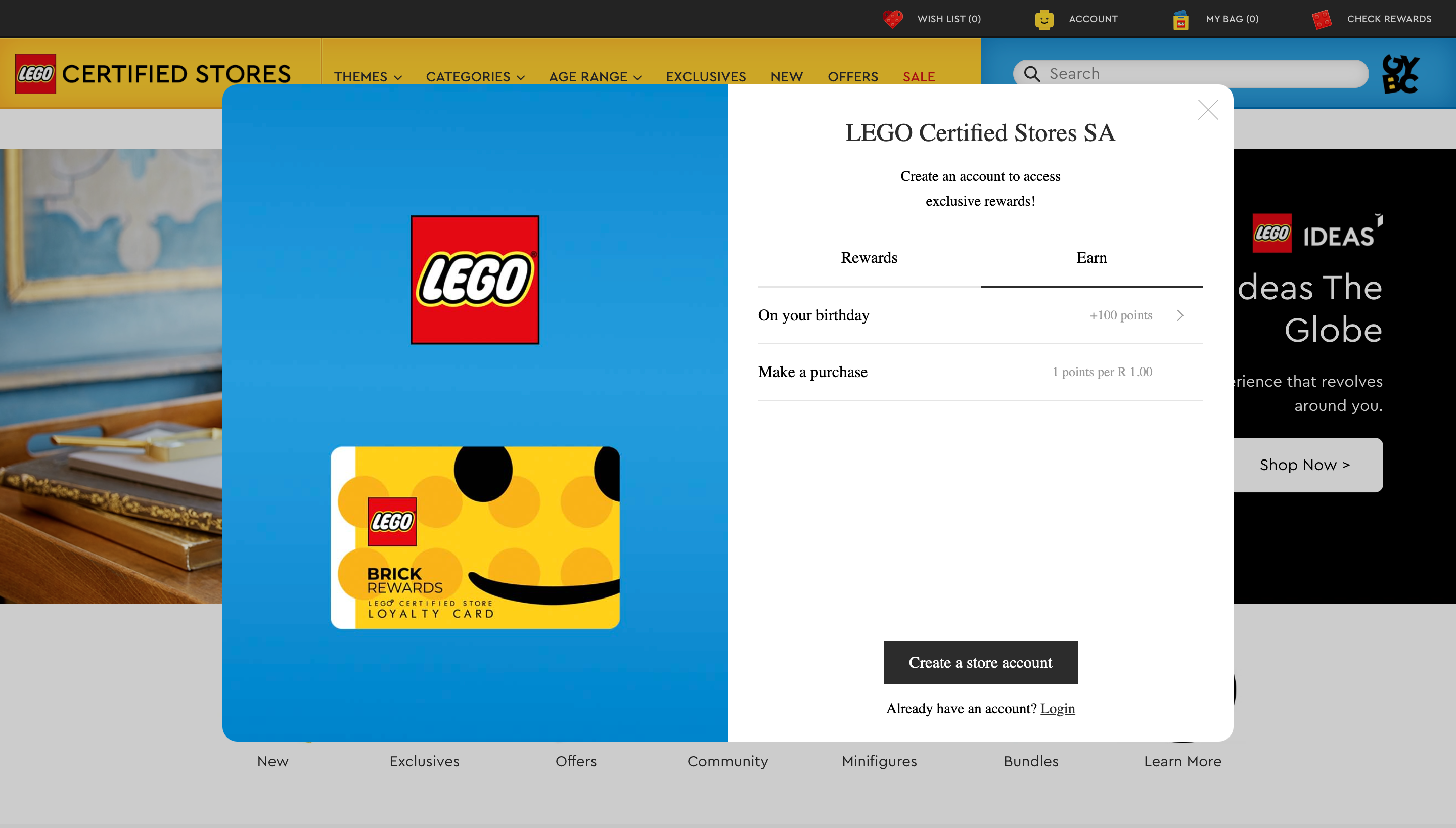The width and height of the screenshot is (1456, 828).
Task: Open the birthday points chevron arrow
Action: click(x=1180, y=315)
